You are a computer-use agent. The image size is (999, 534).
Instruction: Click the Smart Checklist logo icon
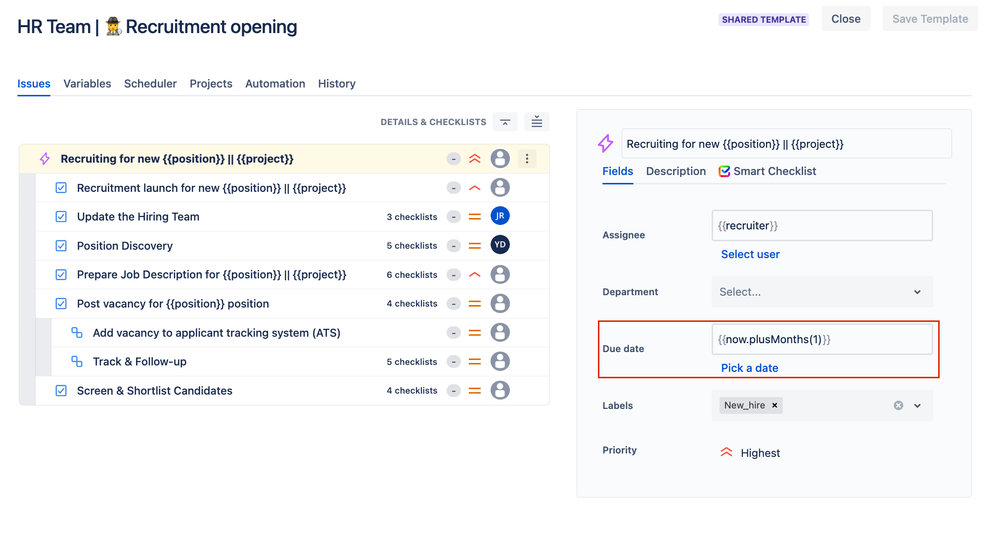pyautogui.click(x=724, y=171)
